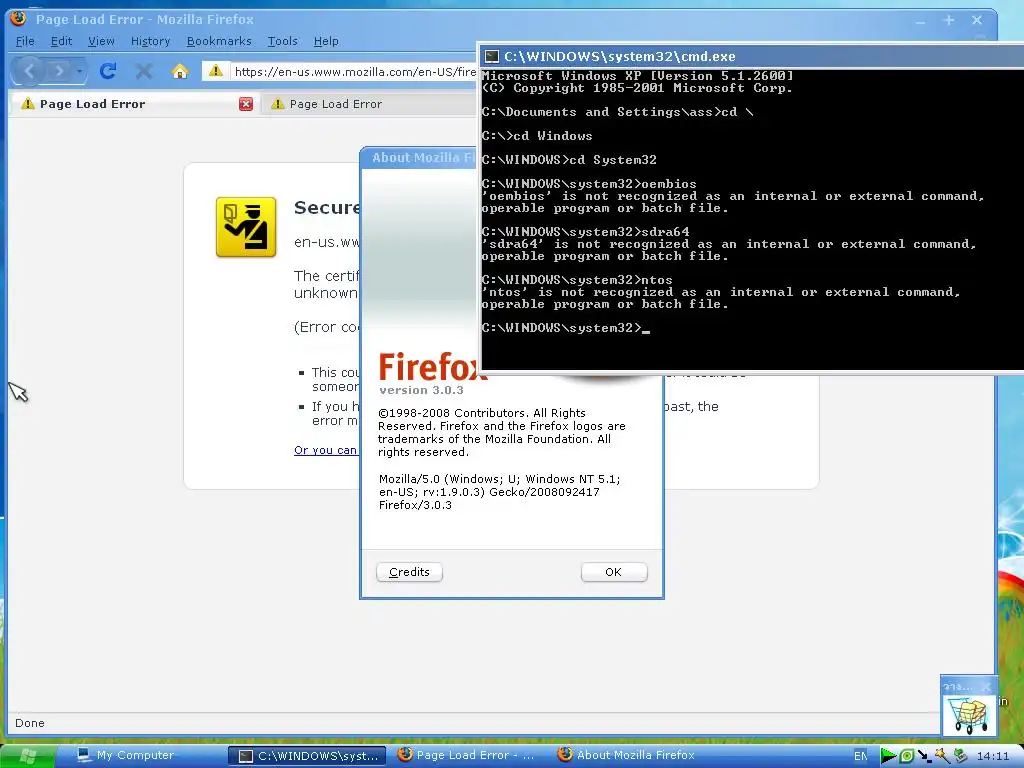
Task: Click the shopping cart widget image
Action: pos(969,715)
